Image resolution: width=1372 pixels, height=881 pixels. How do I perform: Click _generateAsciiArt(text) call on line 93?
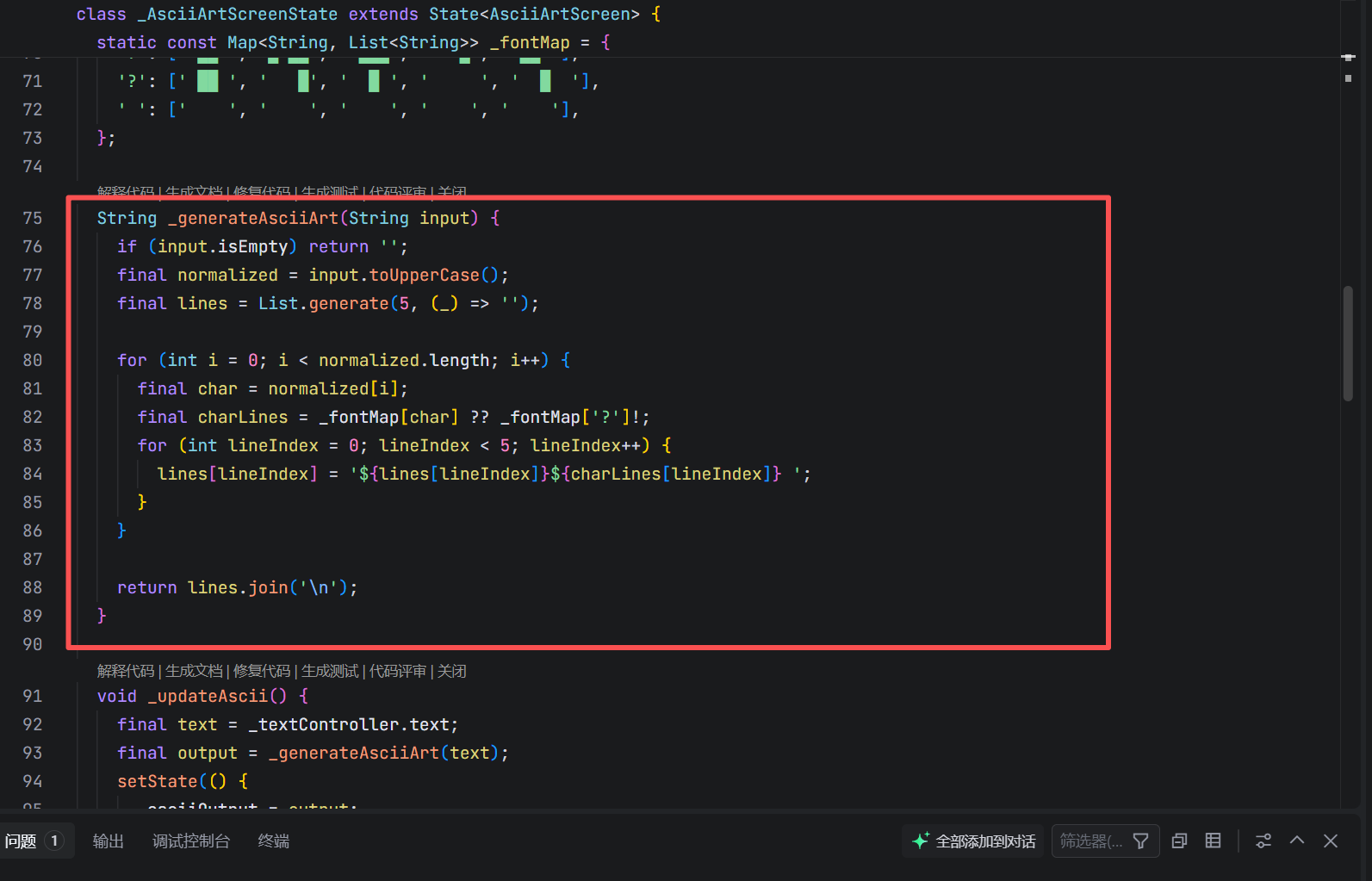click(384, 753)
